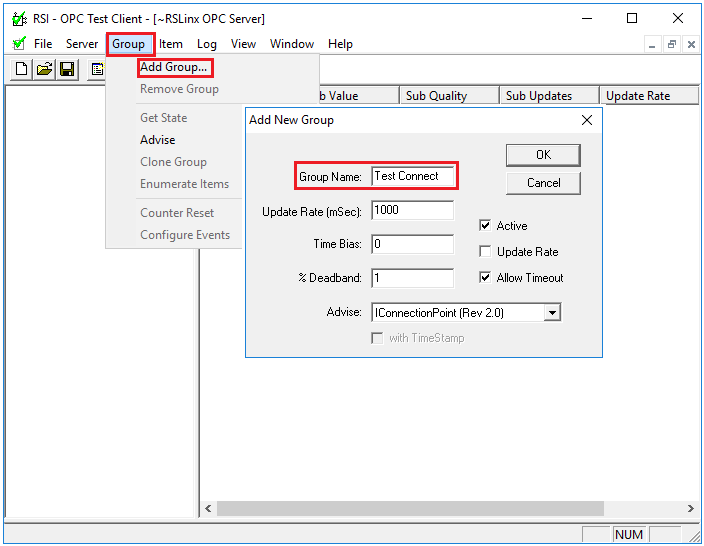Click the Sub Value column header
The height and width of the screenshot is (546, 704).
point(358,96)
